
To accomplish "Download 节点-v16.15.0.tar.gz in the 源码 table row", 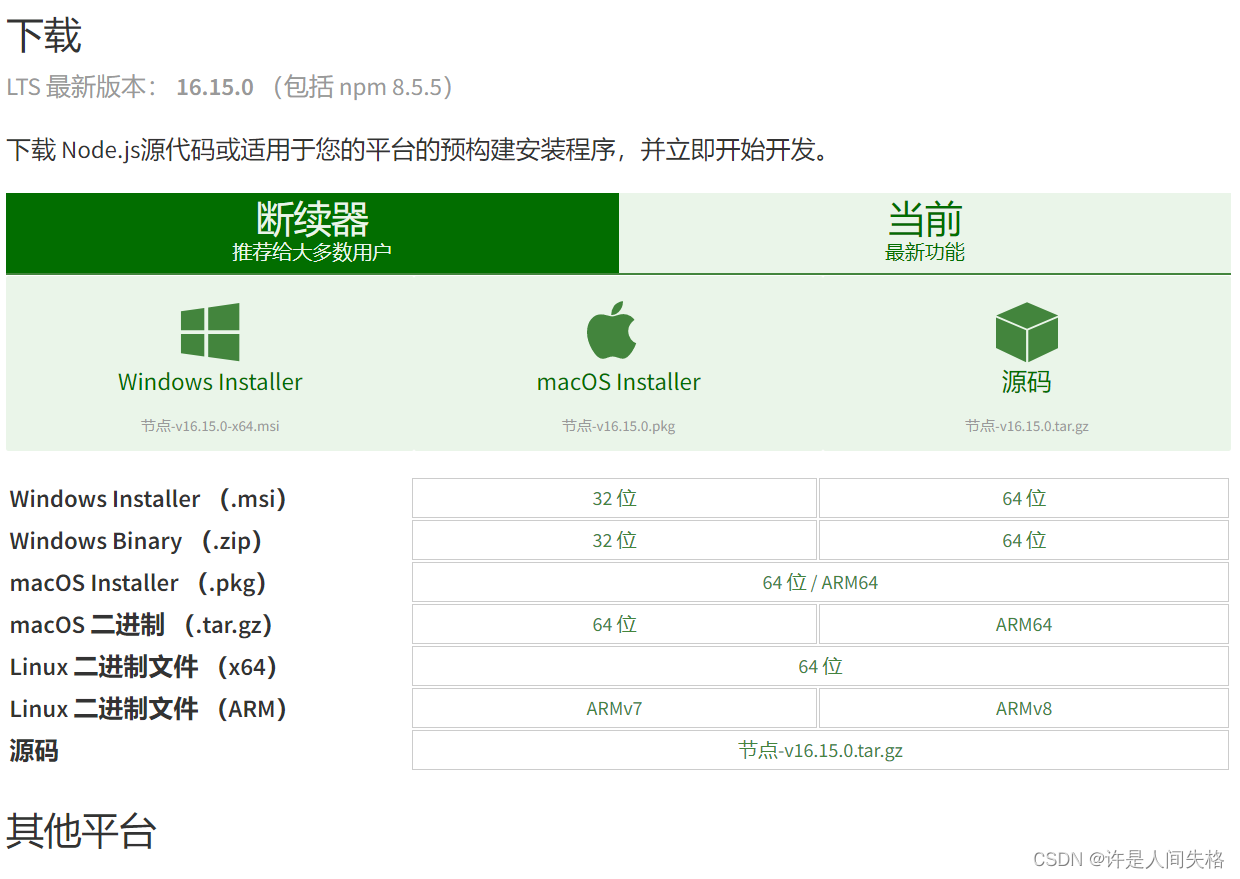I will coord(820,750).
